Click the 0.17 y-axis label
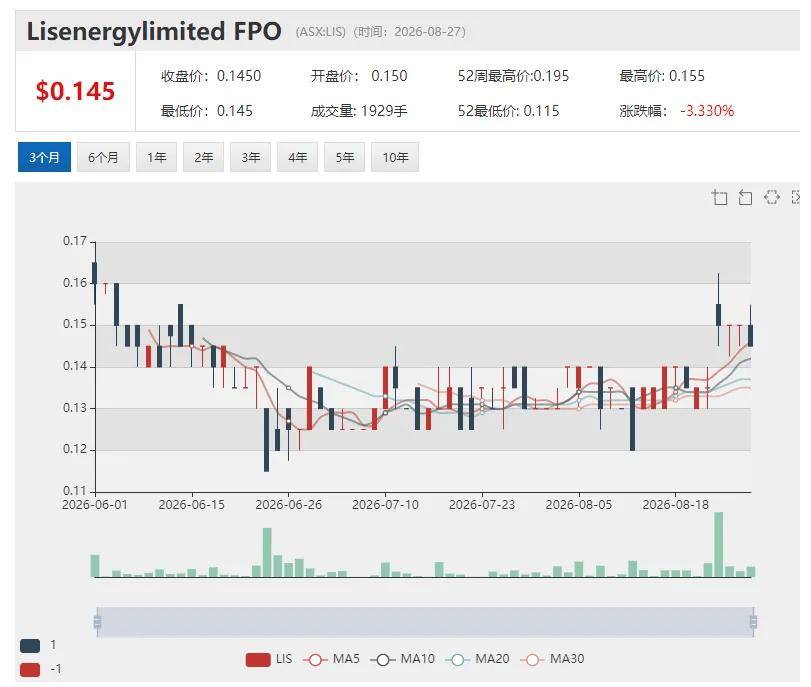Screen dimensions: 811x687 75,241
